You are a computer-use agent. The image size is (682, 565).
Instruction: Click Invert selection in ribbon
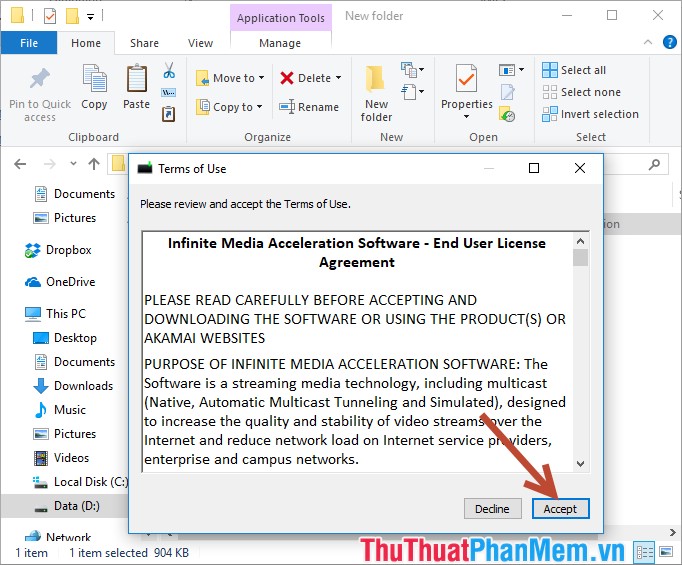591,114
